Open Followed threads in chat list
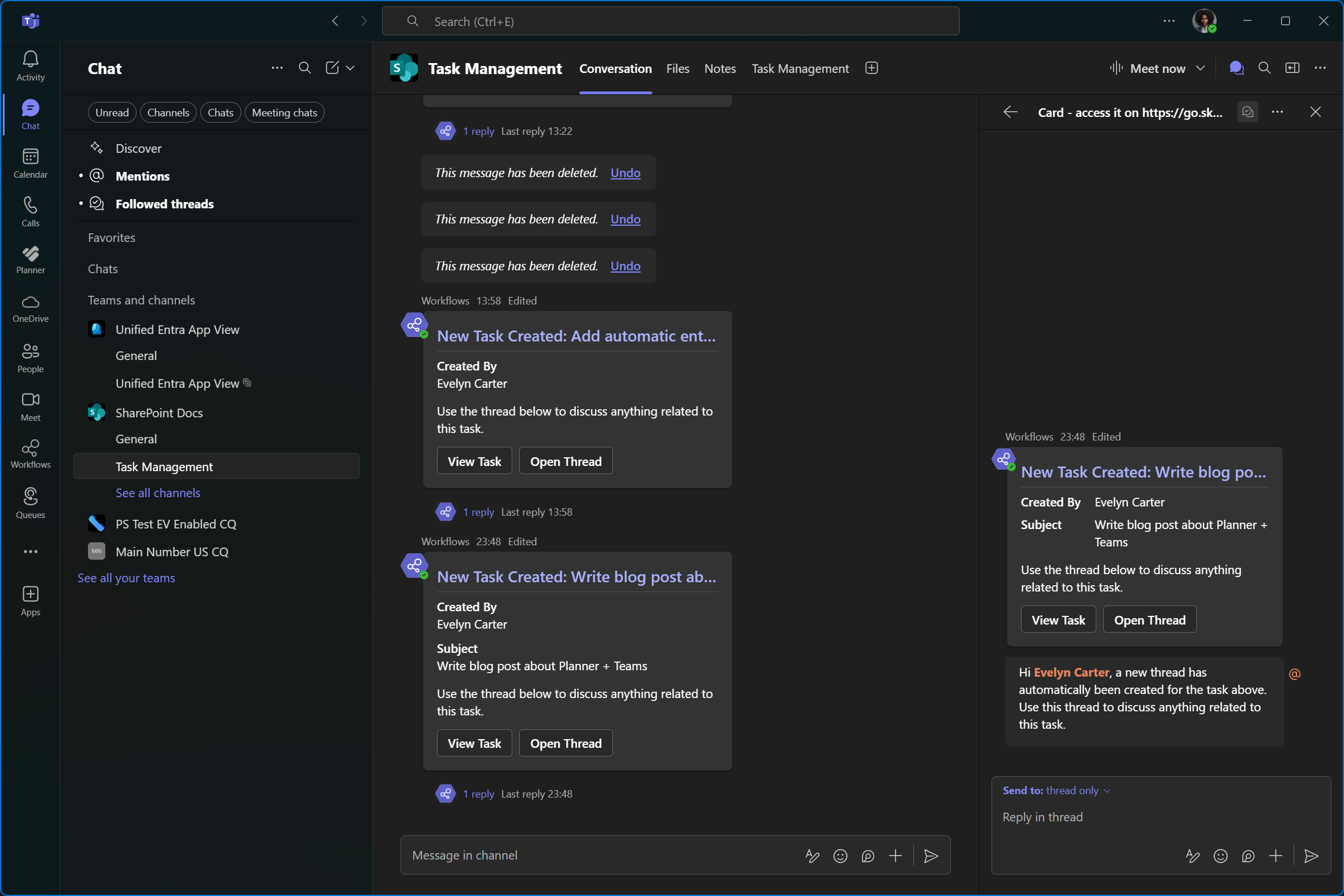This screenshot has height=896, width=1344. 164,204
